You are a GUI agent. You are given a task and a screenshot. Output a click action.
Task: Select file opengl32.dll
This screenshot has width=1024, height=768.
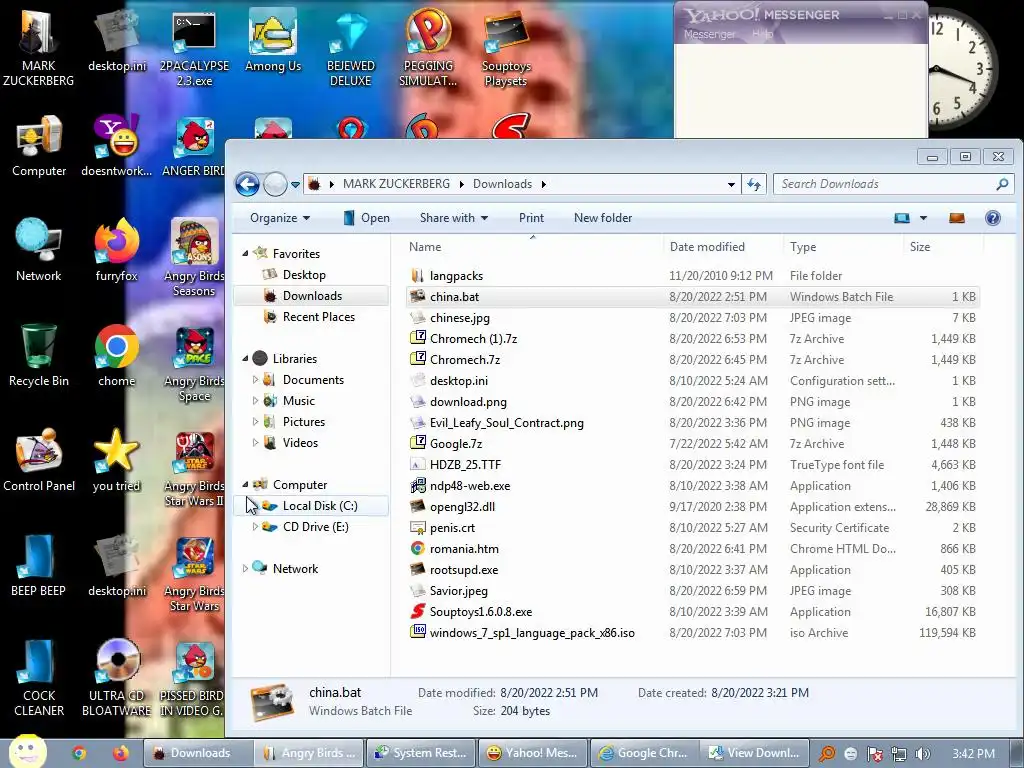click(x=462, y=506)
